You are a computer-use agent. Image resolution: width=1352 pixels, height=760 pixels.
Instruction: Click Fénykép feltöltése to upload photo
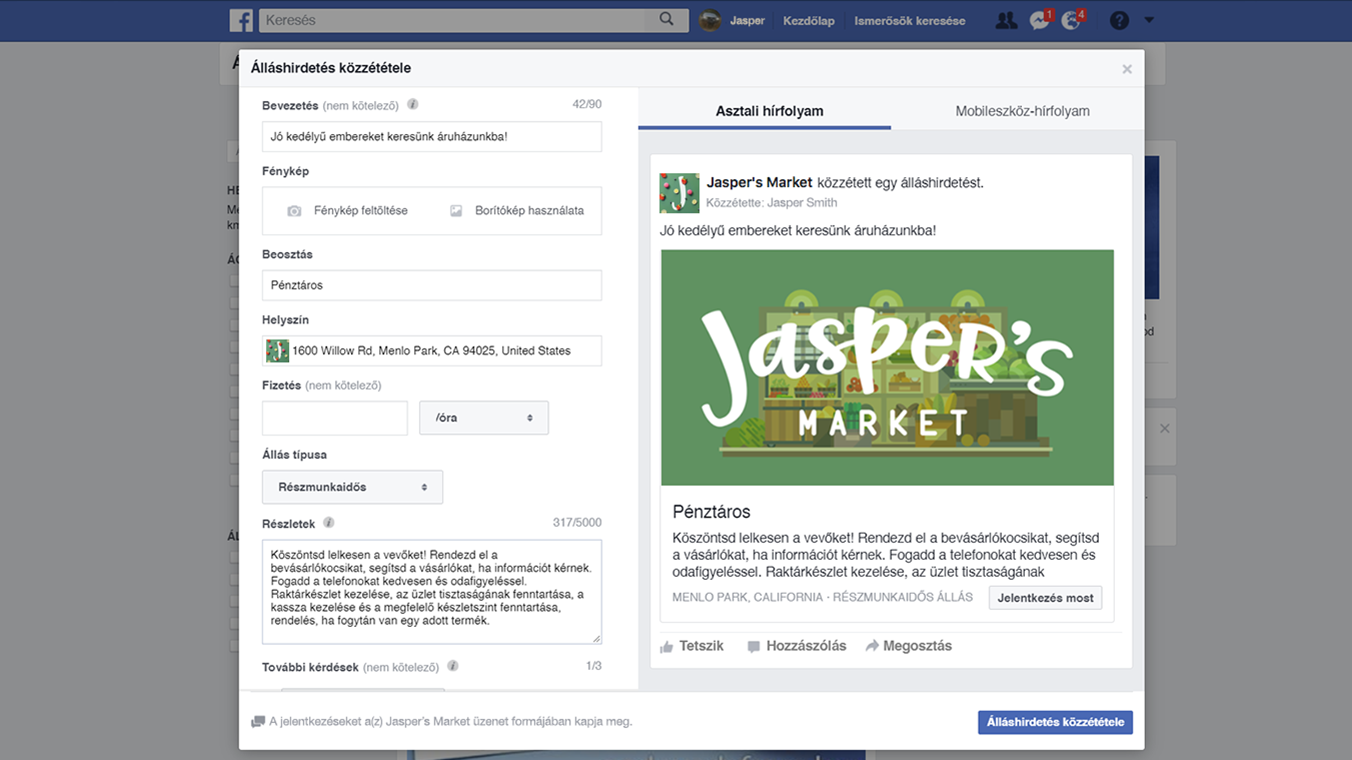pyautogui.click(x=348, y=211)
